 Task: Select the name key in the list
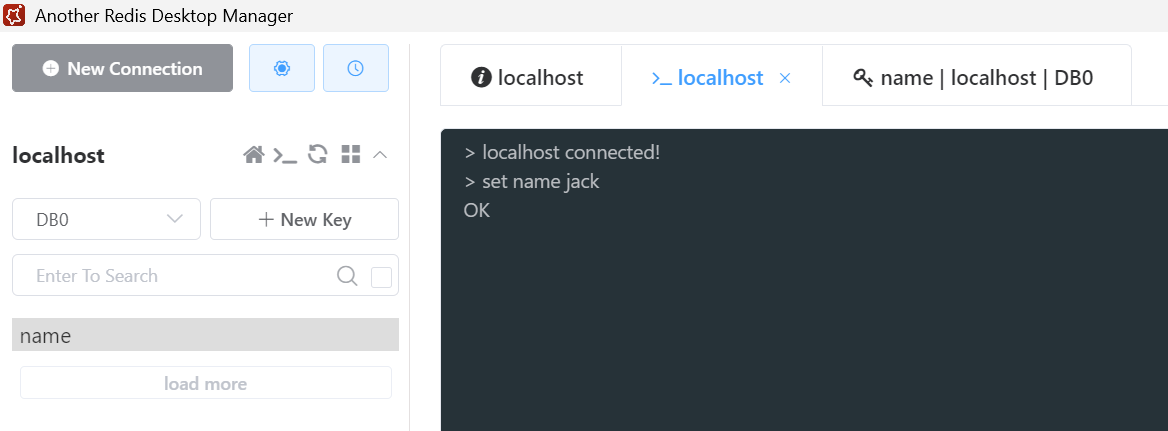[205, 336]
